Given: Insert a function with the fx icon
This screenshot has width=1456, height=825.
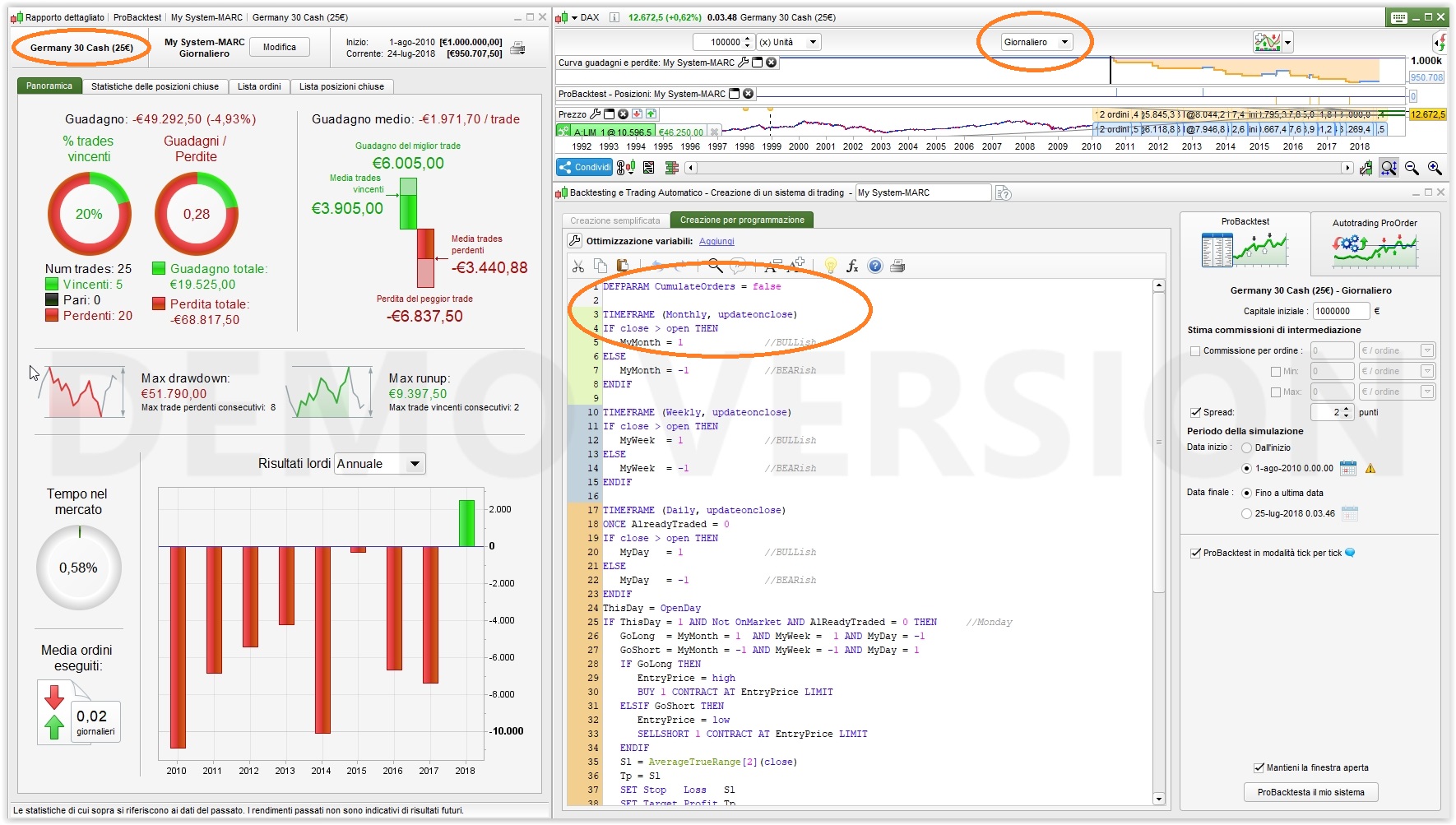Looking at the screenshot, I should click(x=852, y=266).
